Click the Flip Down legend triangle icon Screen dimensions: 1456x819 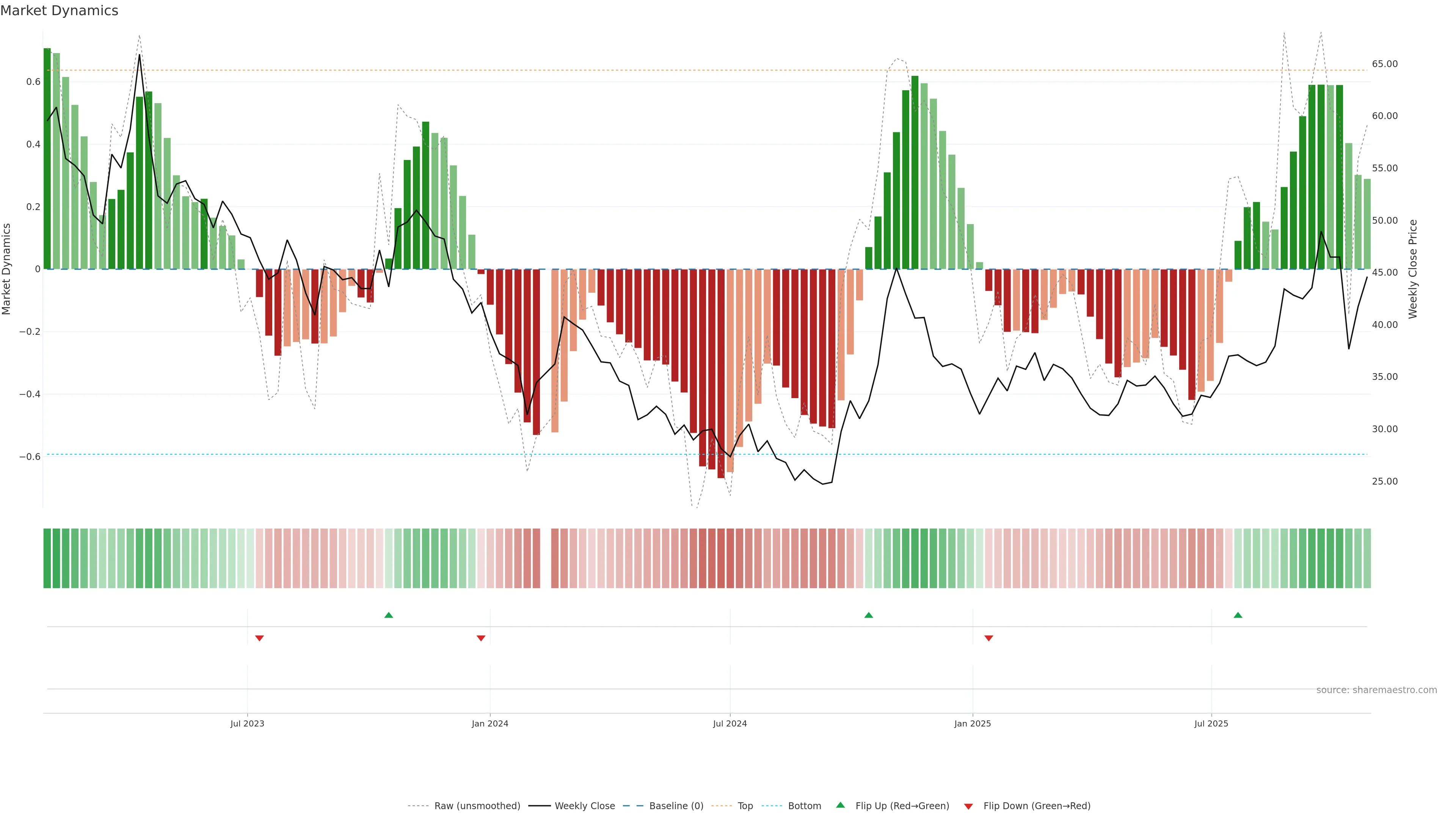point(968,806)
